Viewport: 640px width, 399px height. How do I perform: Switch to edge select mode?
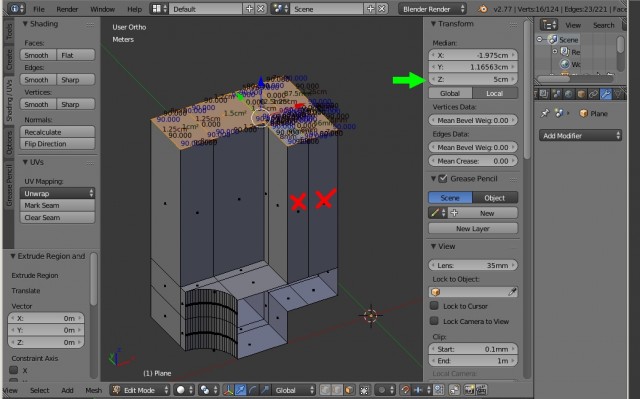337,390
